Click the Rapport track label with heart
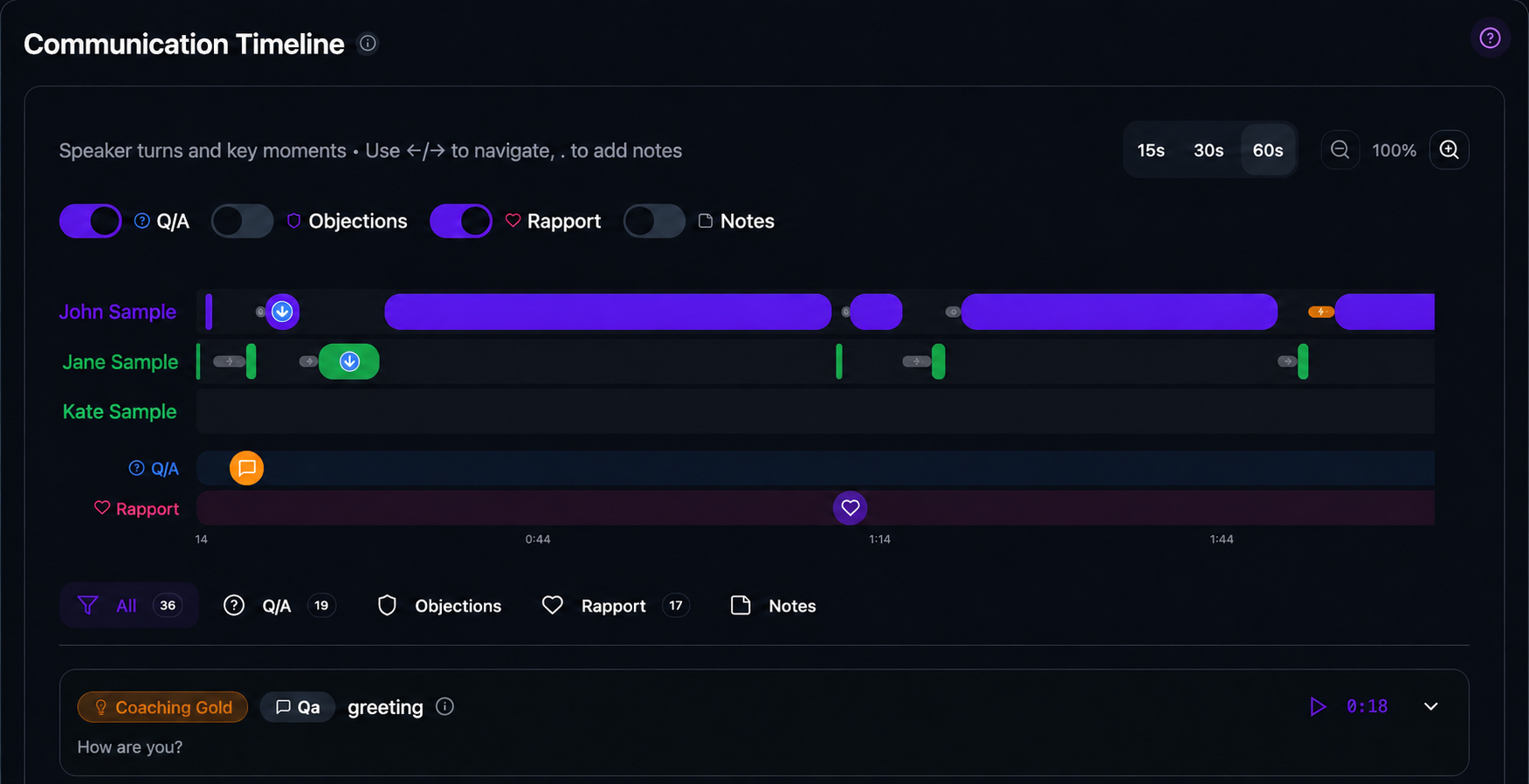This screenshot has height=784, width=1529. pos(136,508)
